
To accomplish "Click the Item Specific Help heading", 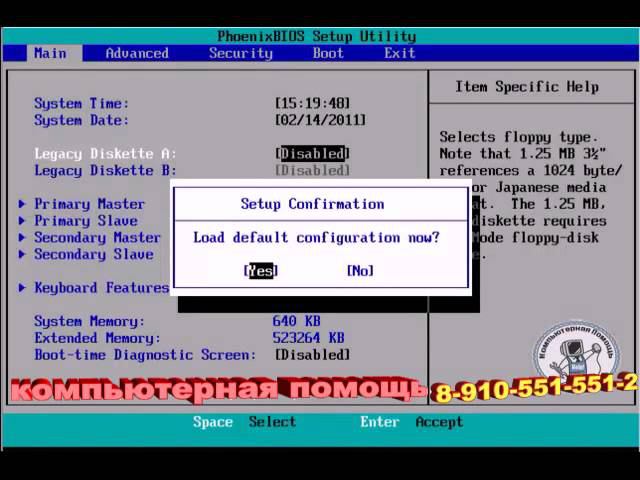I will coord(527,87).
